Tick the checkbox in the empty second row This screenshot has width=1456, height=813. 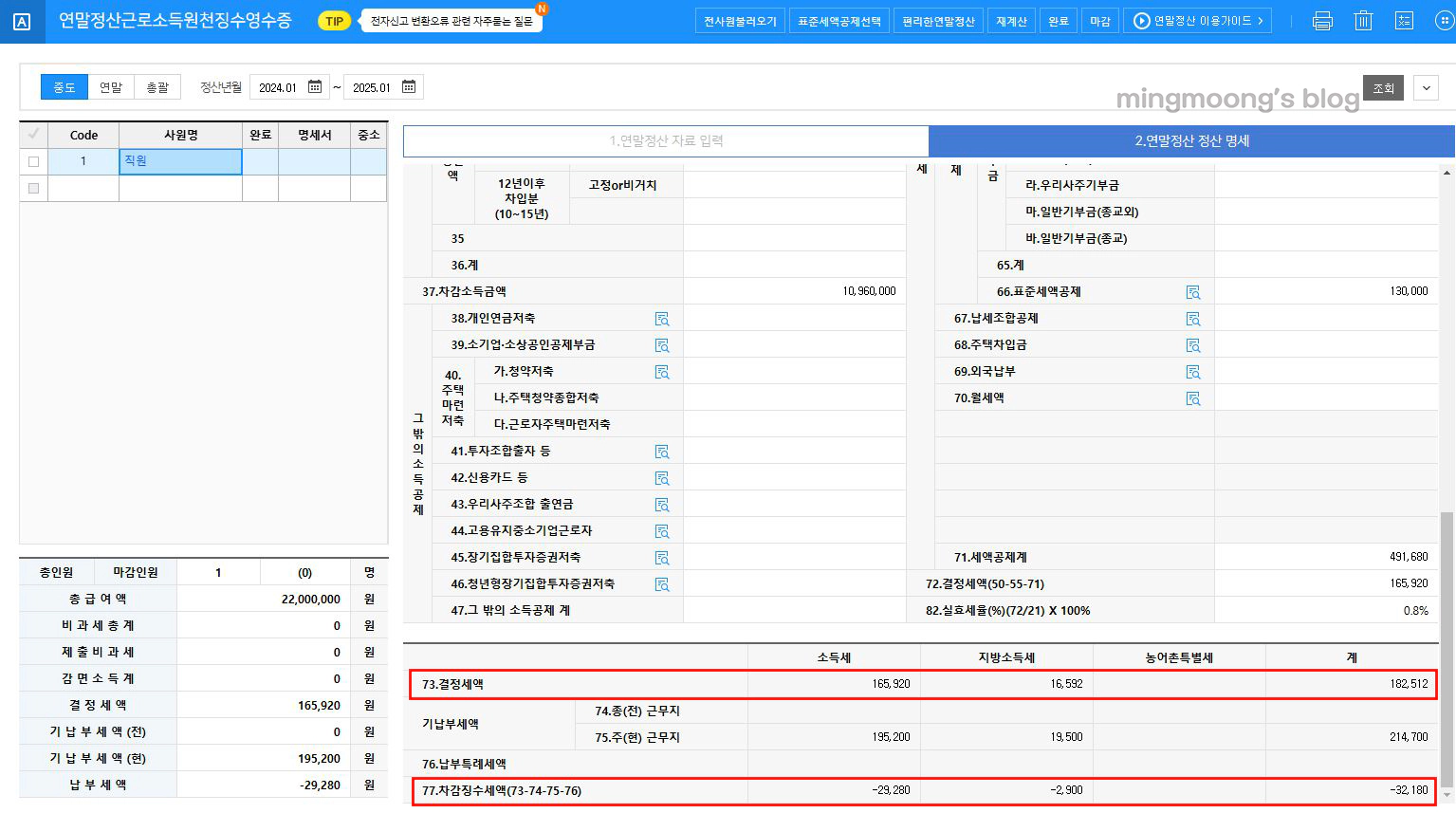[x=33, y=188]
